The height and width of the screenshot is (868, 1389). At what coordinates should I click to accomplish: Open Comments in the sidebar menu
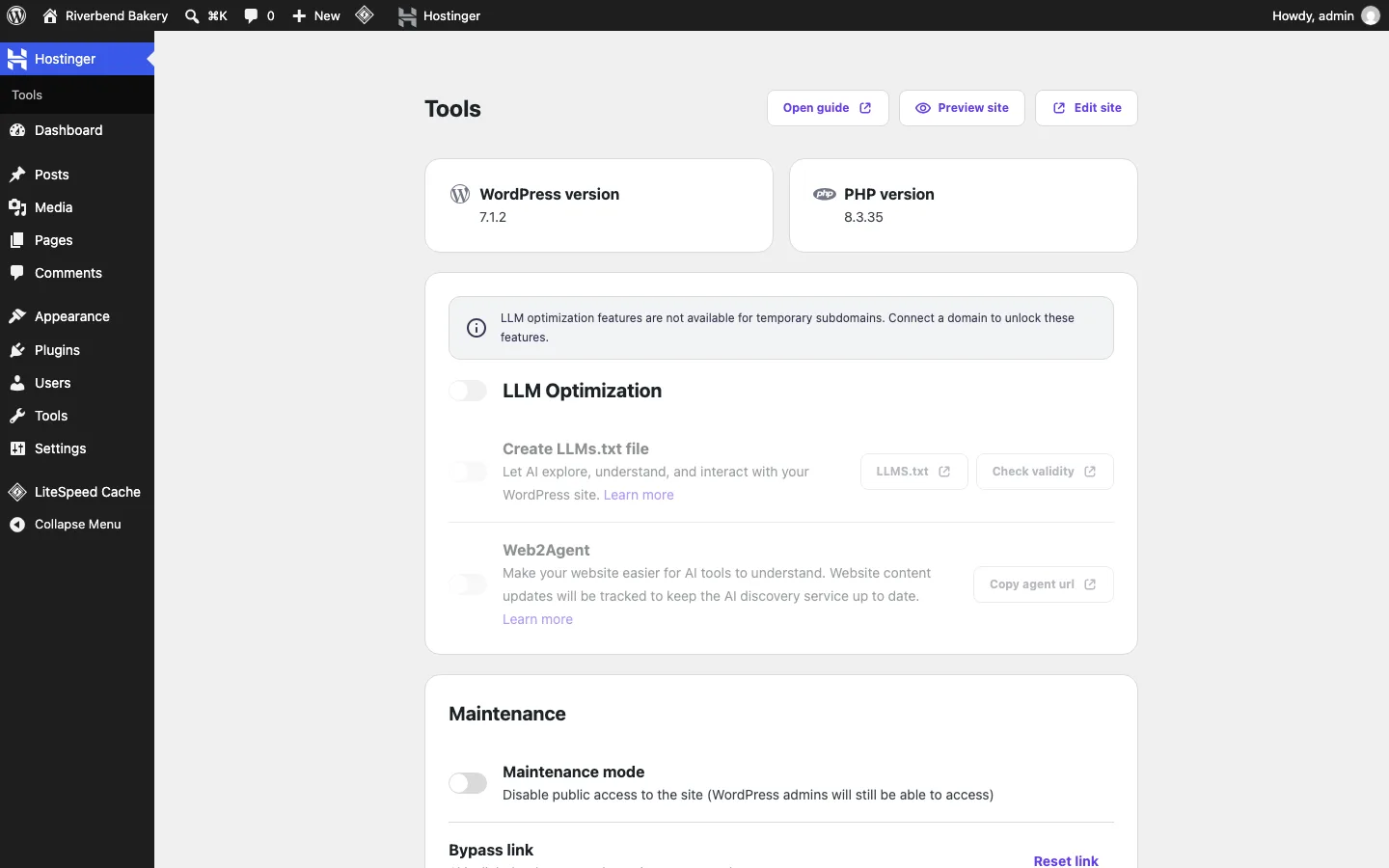pyautogui.click(x=77, y=273)
